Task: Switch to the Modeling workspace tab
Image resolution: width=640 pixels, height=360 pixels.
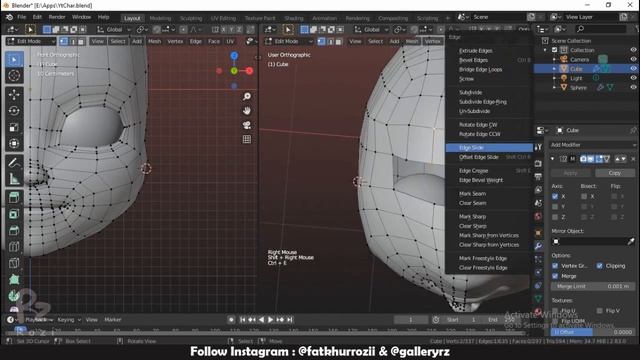Action: click(x=160, y=18)
